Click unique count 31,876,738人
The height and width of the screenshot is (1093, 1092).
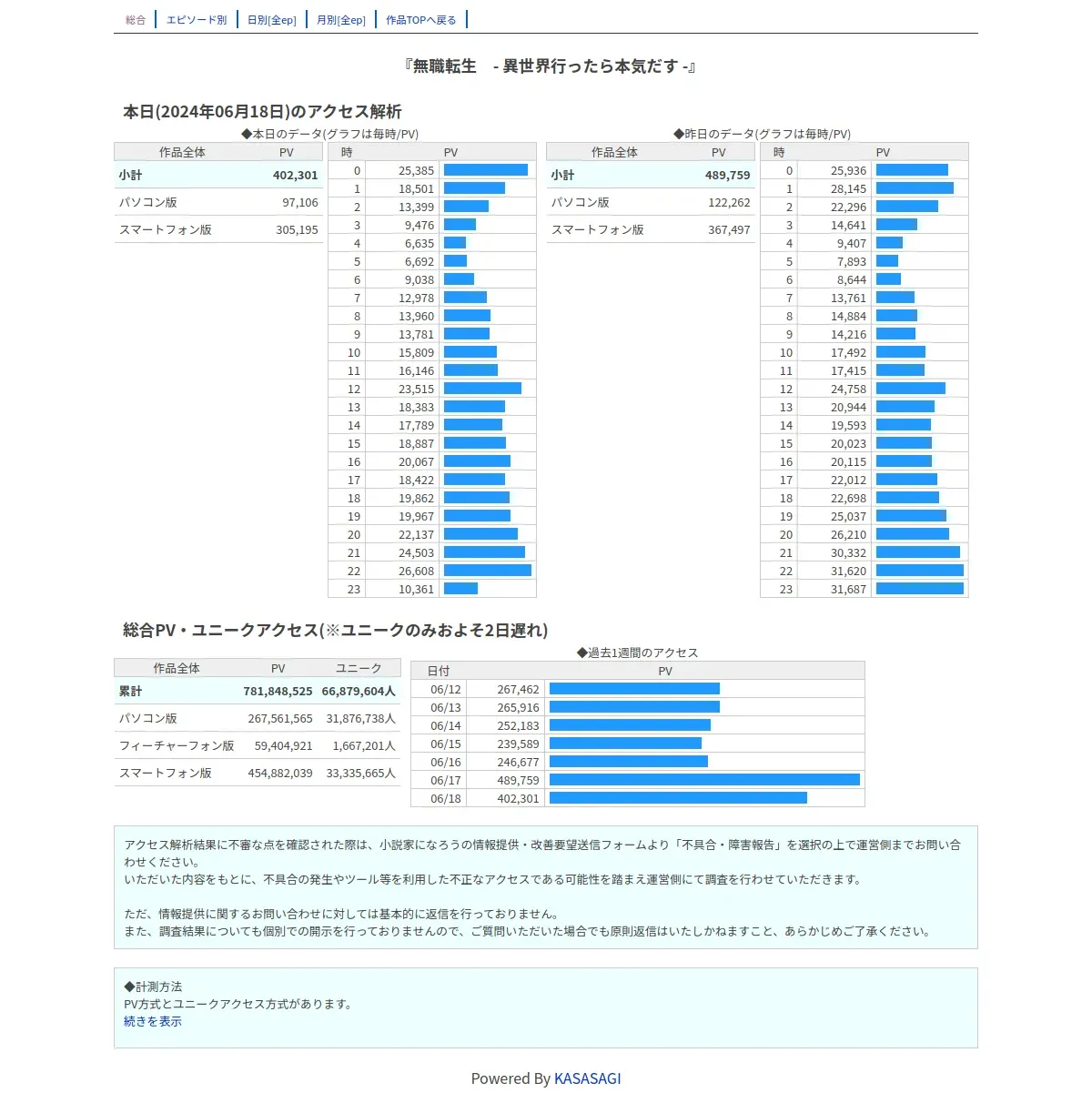361,718
